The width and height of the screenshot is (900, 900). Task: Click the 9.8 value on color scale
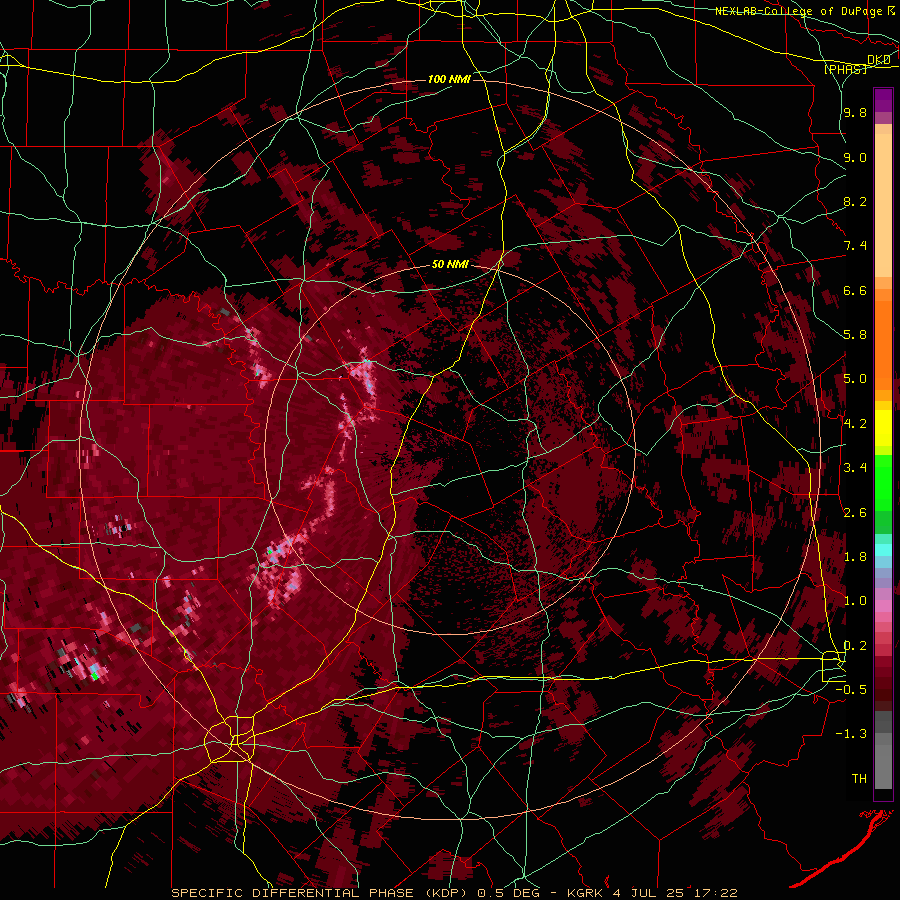pyautogui.click(x=855, y=112)
